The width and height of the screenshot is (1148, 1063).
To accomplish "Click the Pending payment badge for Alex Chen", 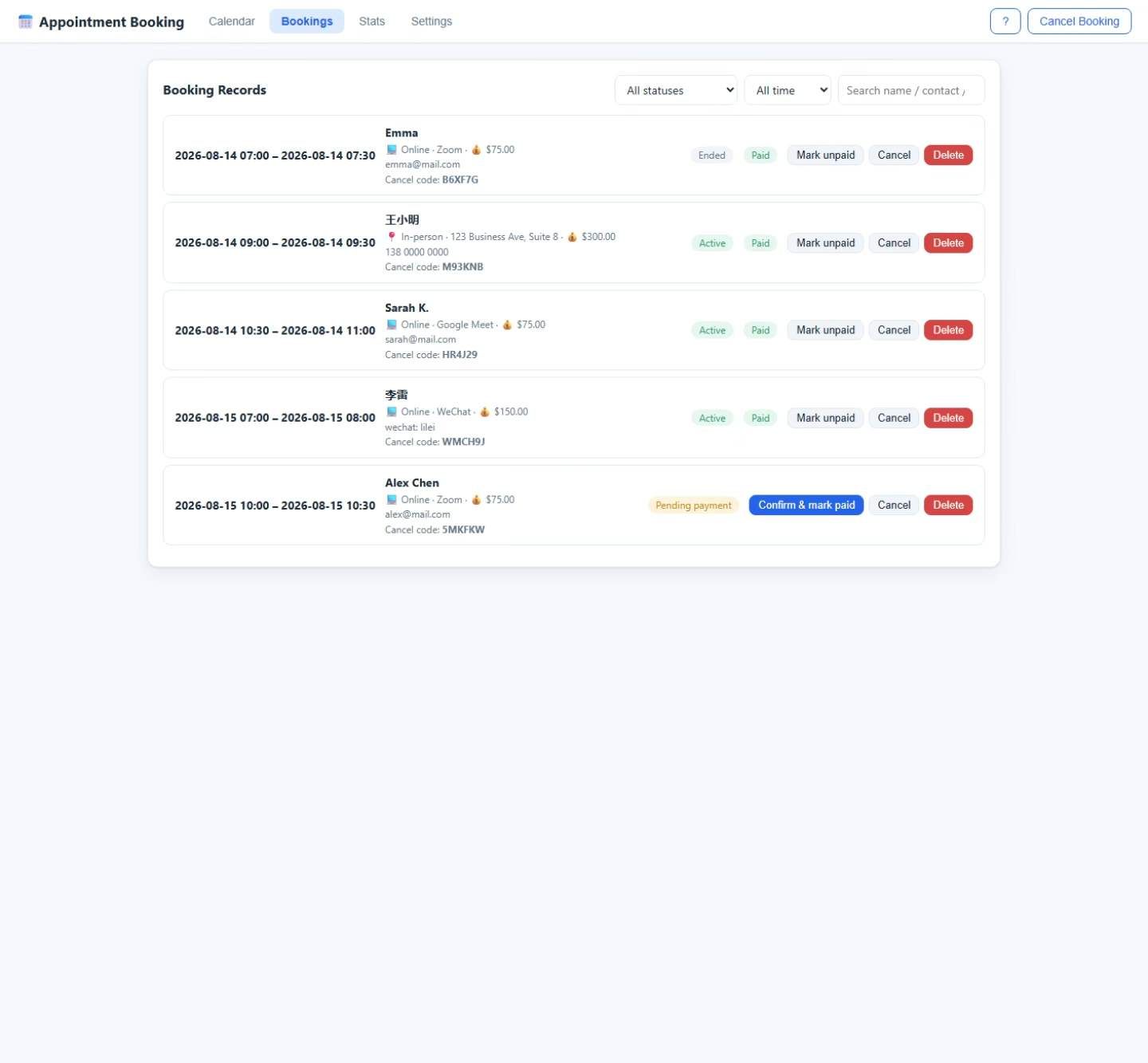I will 694,506.
